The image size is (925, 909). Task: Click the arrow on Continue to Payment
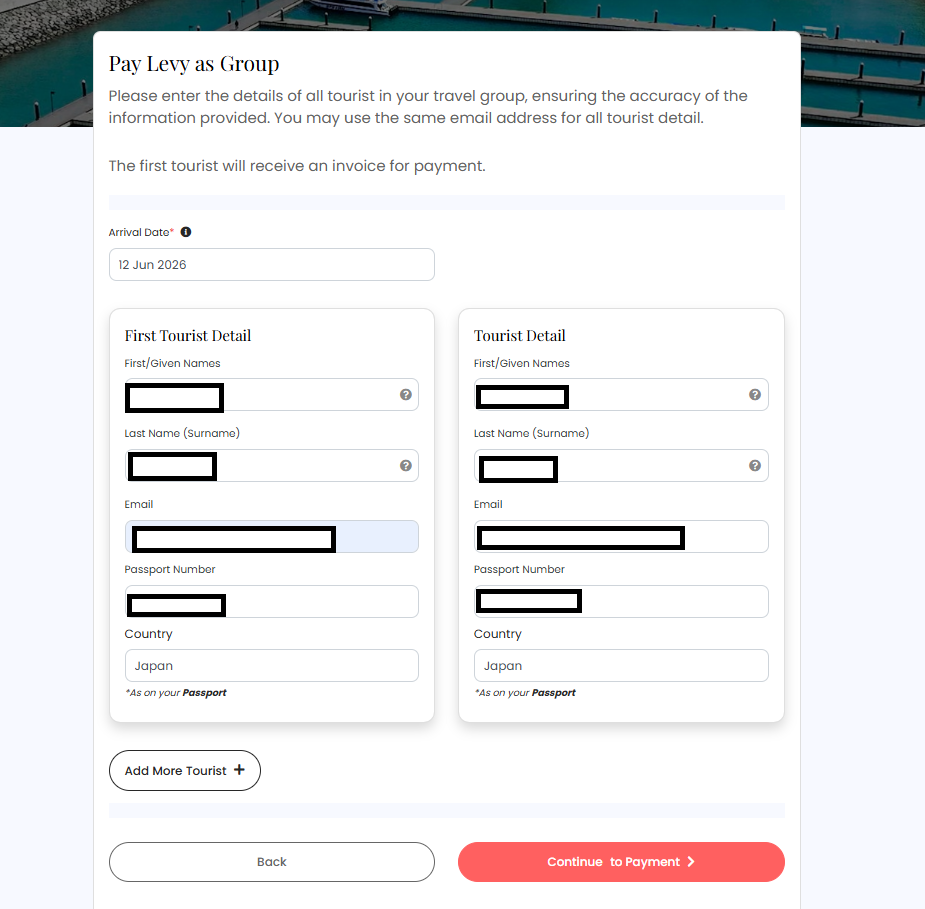pyautogui.click(x=691, y=862)
